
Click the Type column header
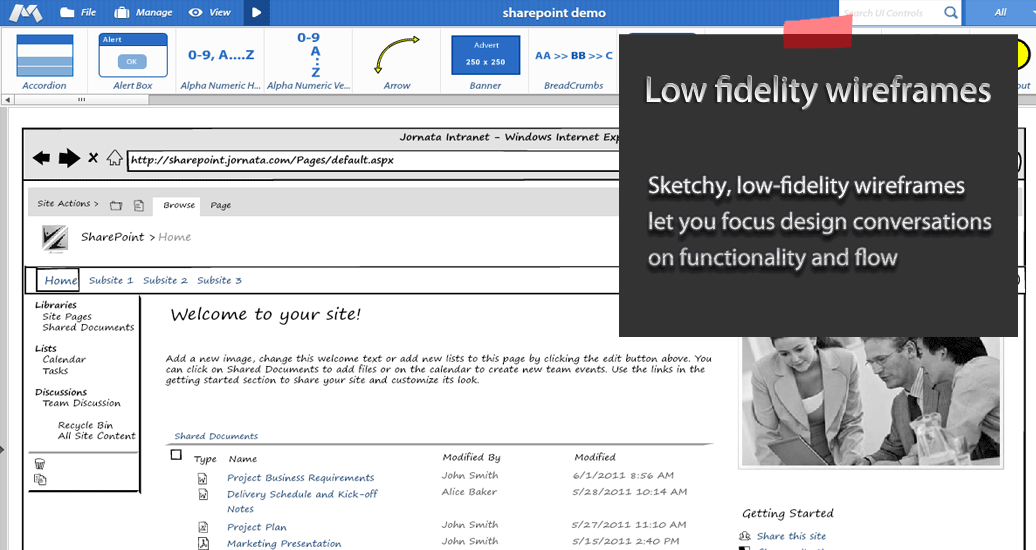pyautogui.click(x=205, y=459)
